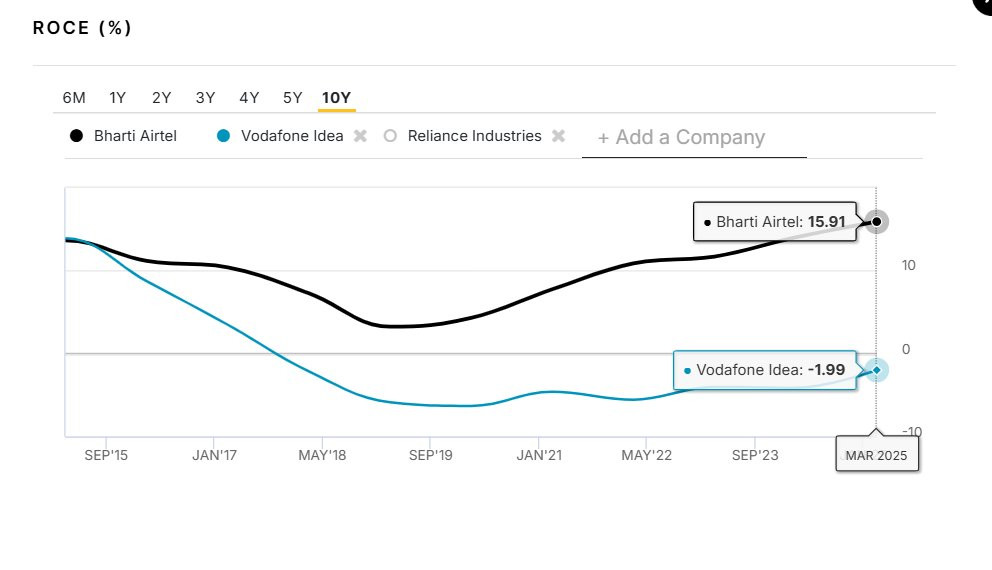
Task: Click the Reliance Industries legend label
Action: pyautogui.click(x=474, y=136)
